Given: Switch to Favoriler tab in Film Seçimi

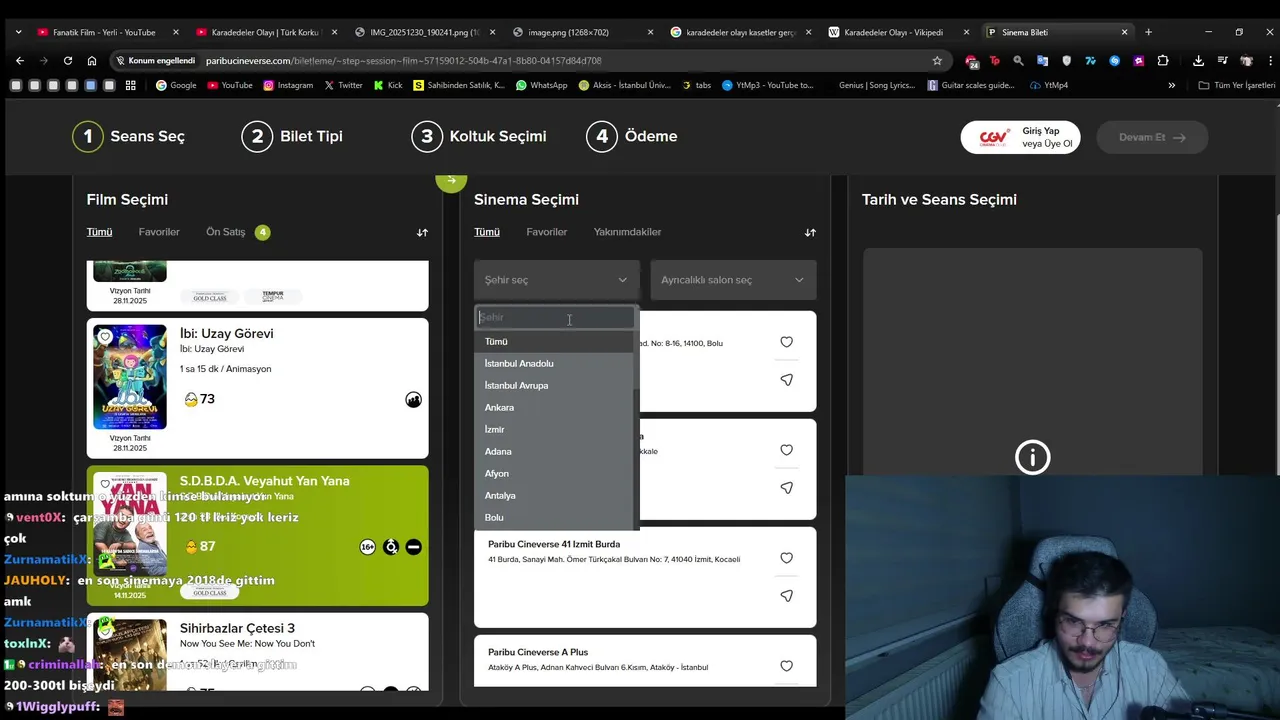Looking at the screenshot, I should [159, 232].
